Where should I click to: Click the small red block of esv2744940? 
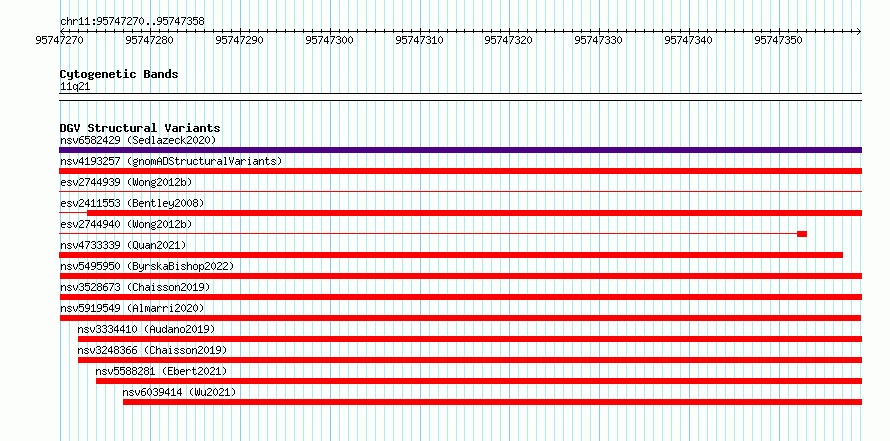tap(802, 234)
